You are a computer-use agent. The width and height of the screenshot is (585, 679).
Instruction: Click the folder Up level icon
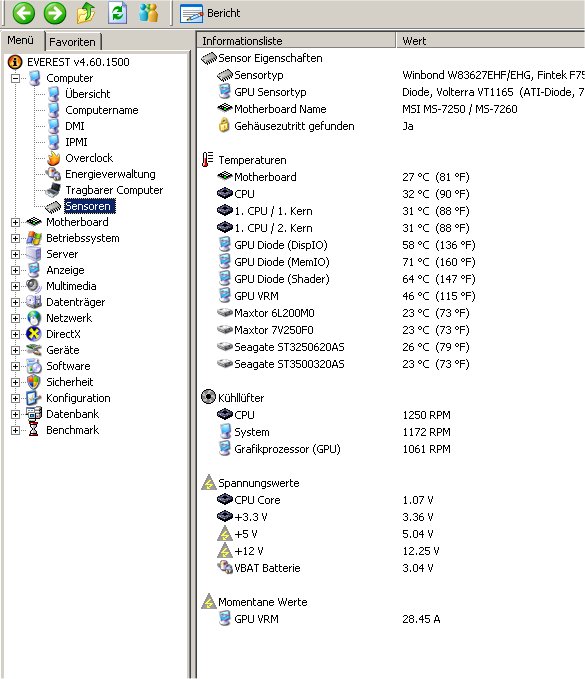(86, 13)
